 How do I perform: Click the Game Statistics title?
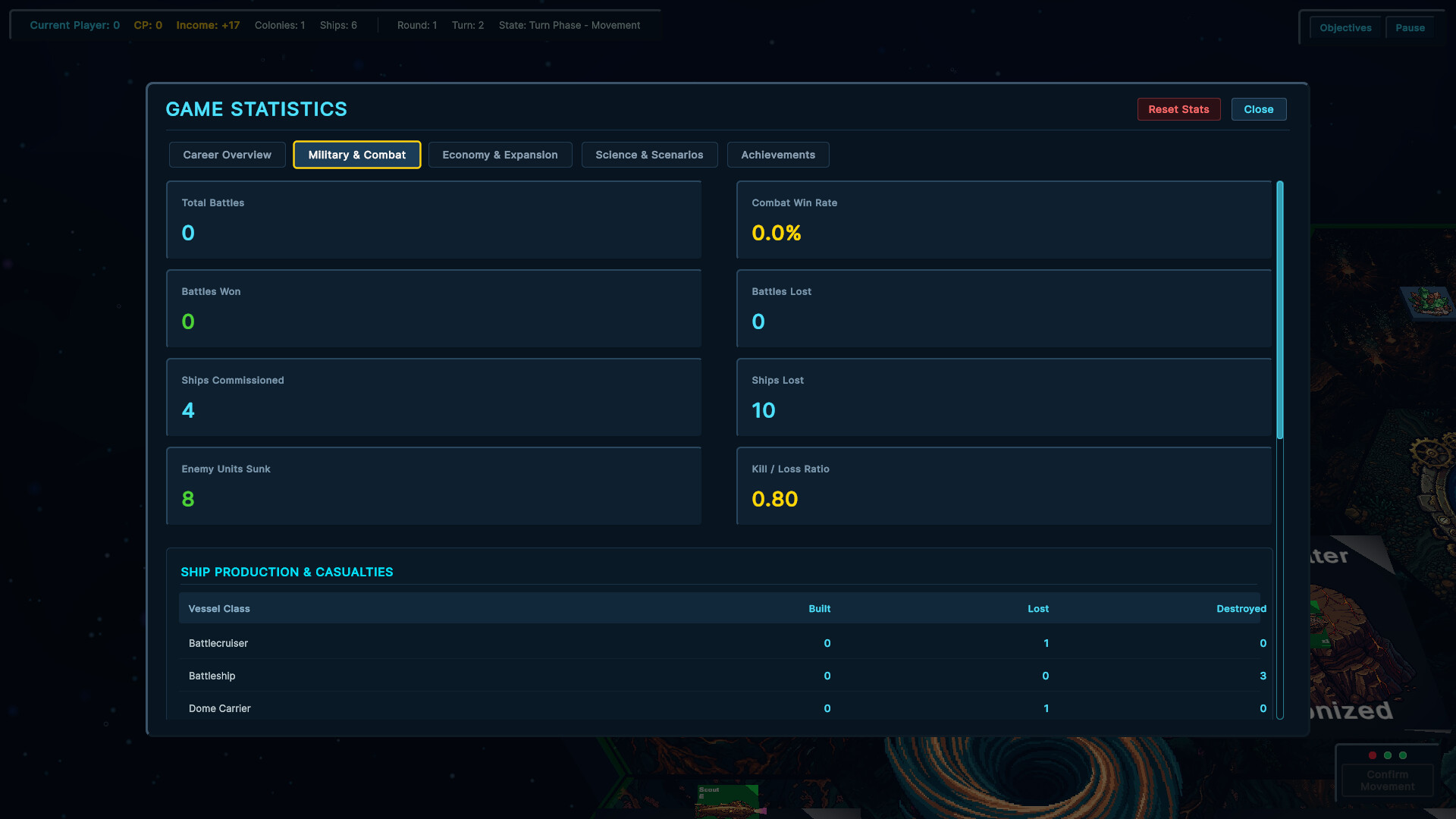pos(256,109)
